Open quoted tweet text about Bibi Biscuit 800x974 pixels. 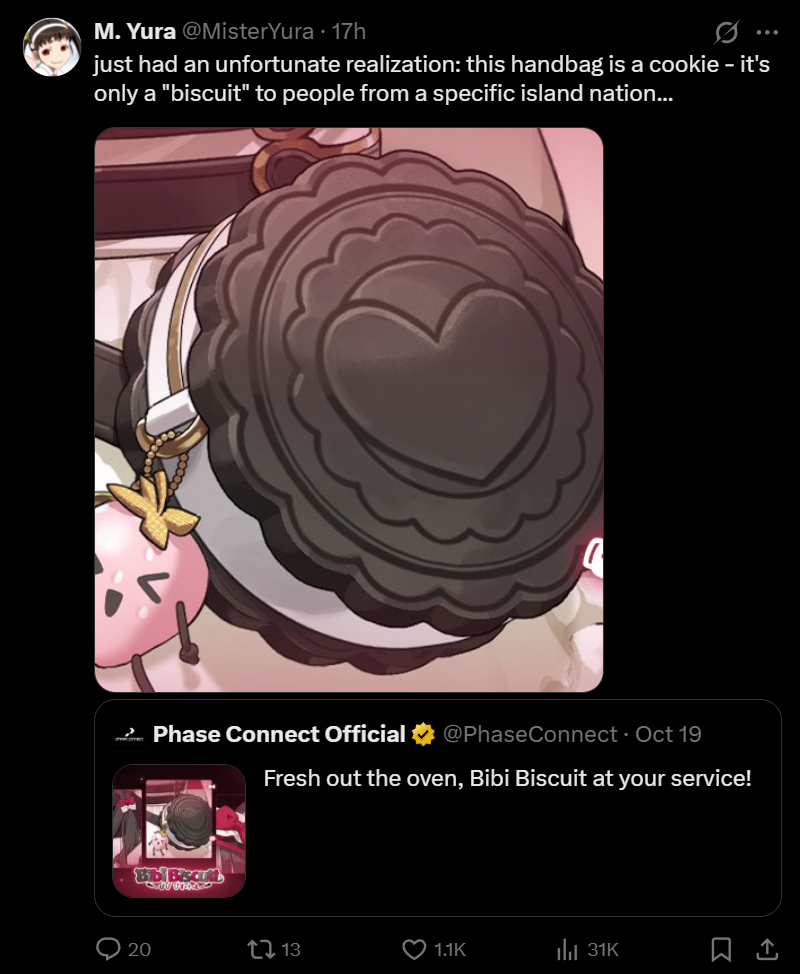pos(507,778)
